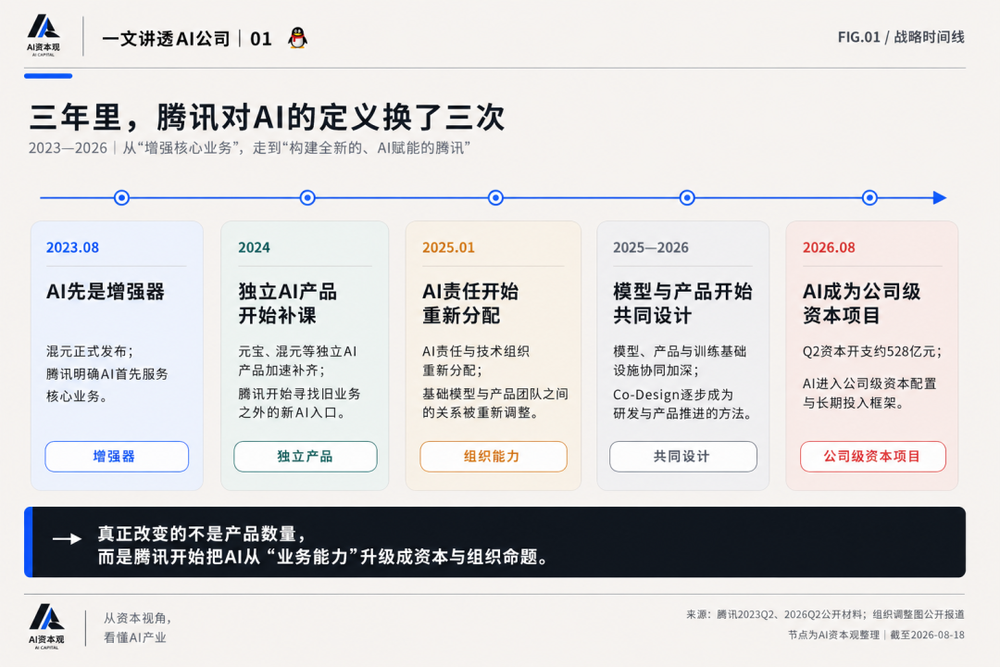Click the card heading AI先是增强器

[105, 291]
